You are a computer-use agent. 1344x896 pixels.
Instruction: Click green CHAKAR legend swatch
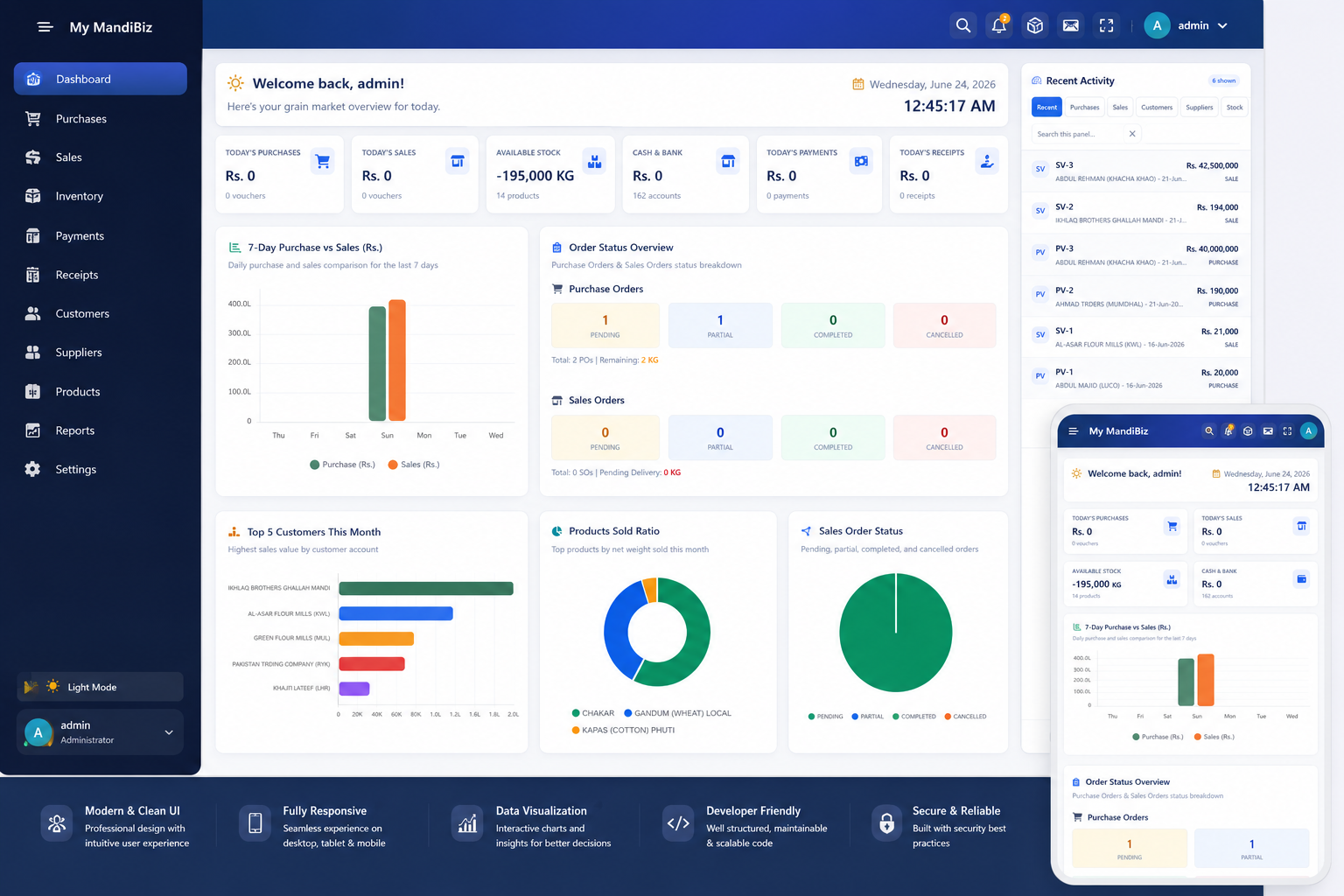click(x=576, y=713)
